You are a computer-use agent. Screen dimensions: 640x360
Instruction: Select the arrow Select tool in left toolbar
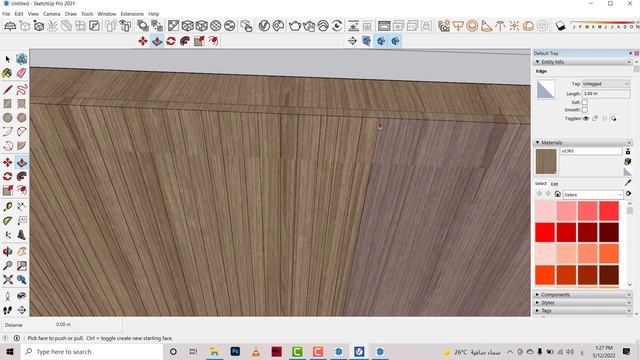click(7, 59)
